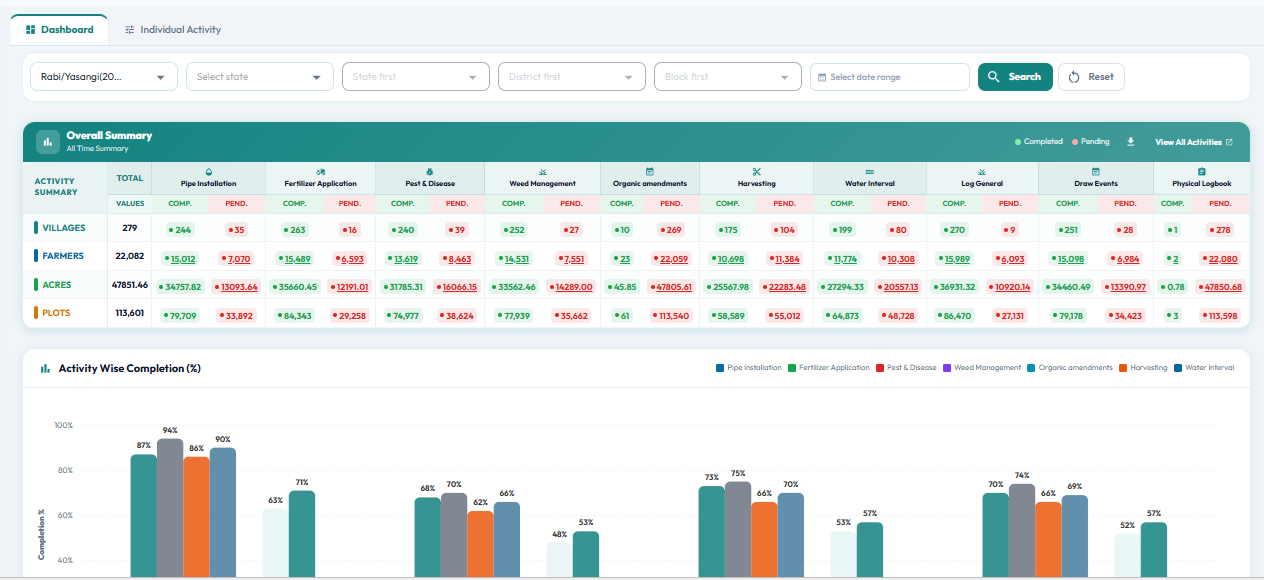
Task: Click the 48% chart bar
Action: (x=560, y=560)
